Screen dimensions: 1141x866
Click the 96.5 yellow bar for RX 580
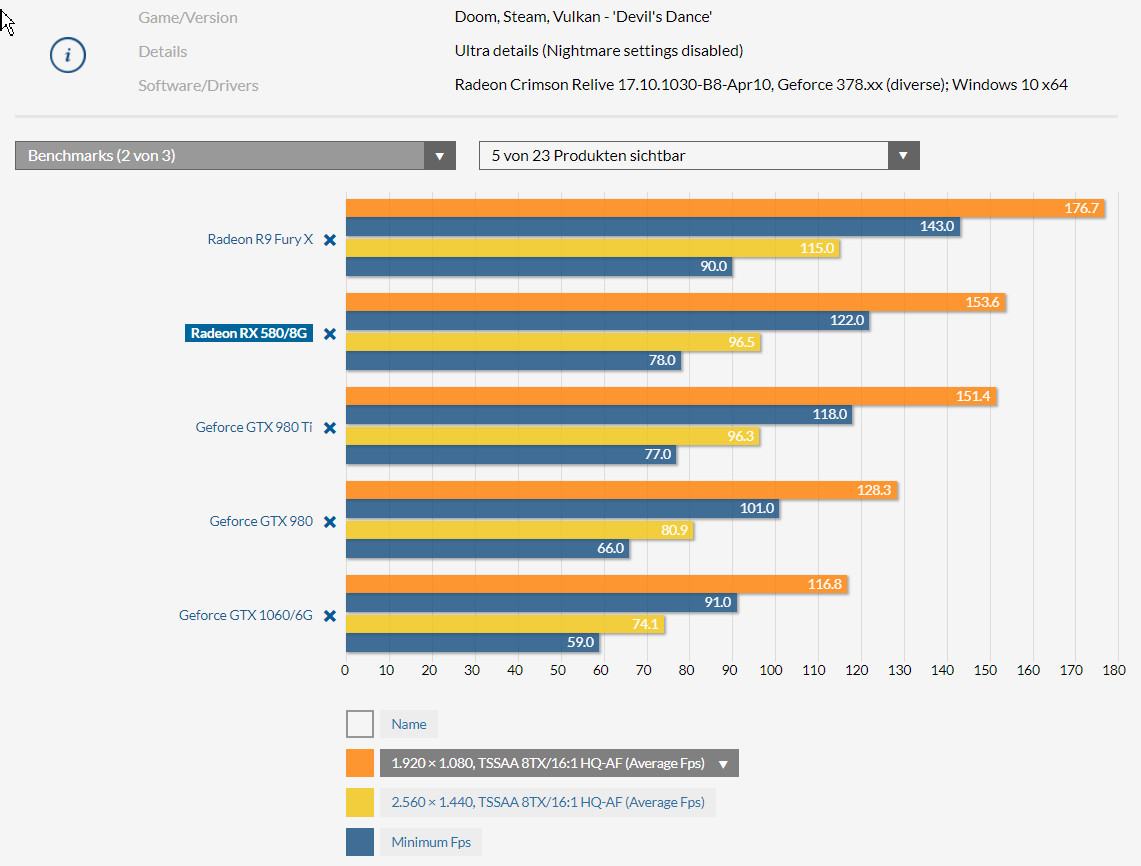(x=553, y=342)
